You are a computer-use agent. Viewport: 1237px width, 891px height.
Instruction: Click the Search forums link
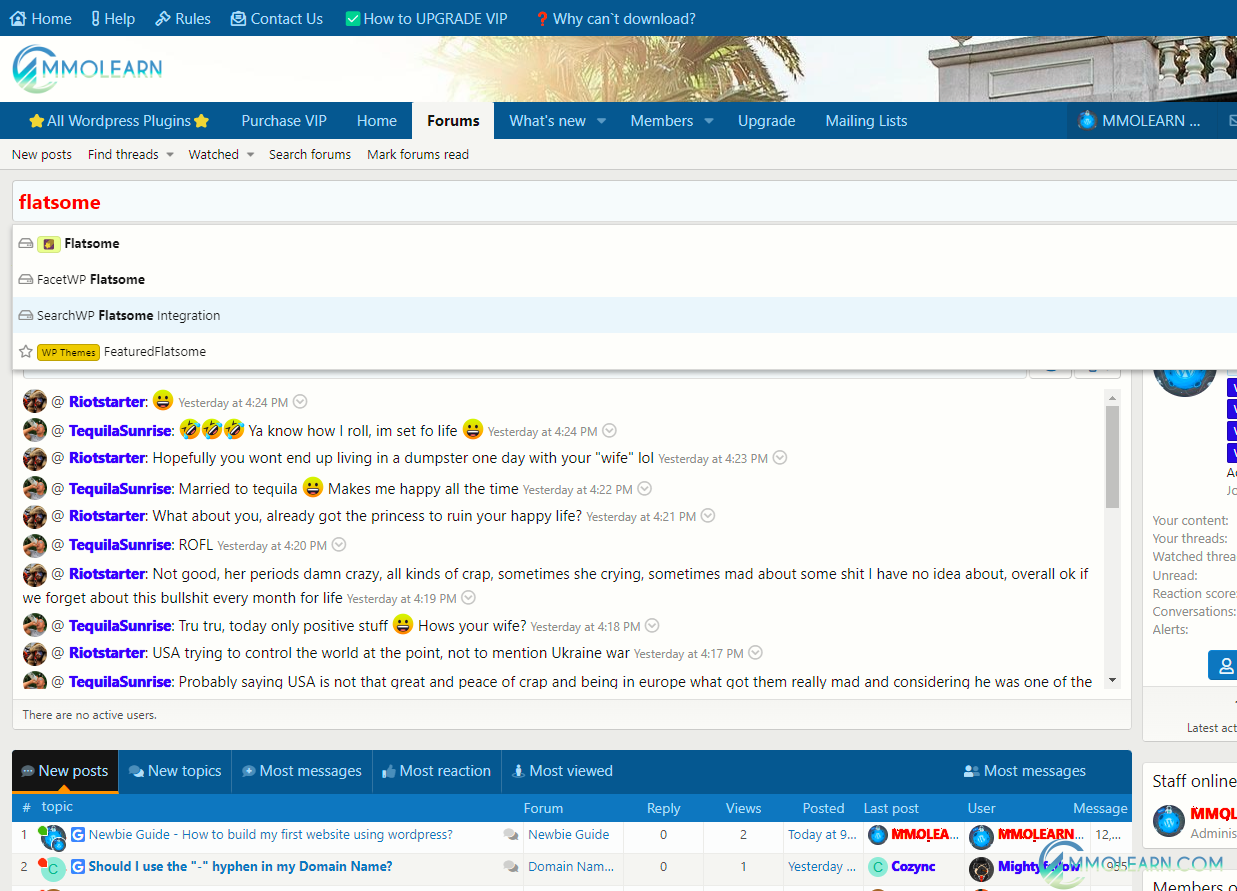tap(310, 154)
